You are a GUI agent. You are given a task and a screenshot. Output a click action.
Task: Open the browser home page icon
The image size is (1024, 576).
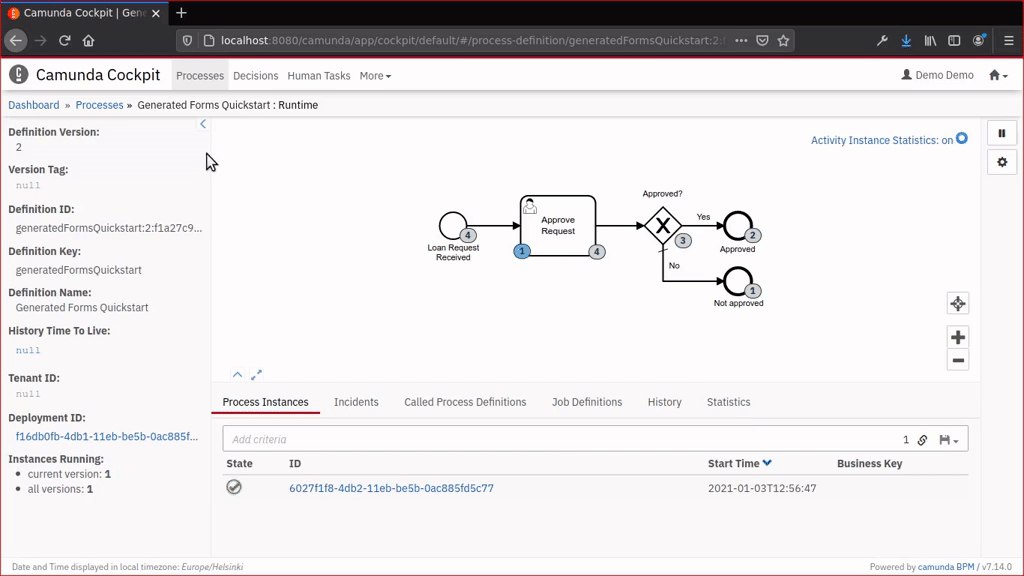88,40
